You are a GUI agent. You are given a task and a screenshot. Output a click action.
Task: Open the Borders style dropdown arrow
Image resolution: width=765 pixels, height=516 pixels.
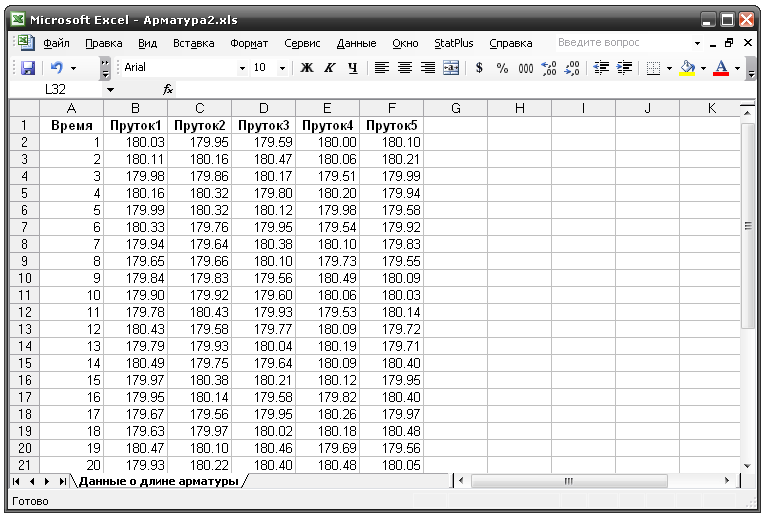coord(669,68)
